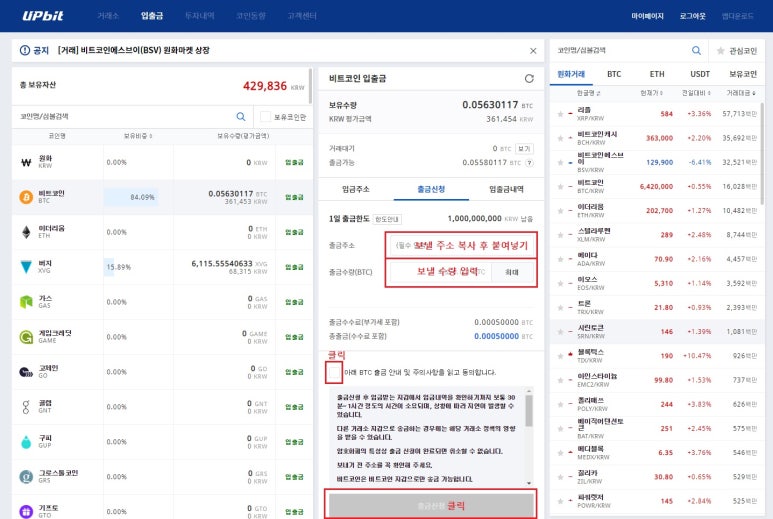Check the BTC withdrawal notice agreement checkbox

pyautogui.click(x=334, y=372)
